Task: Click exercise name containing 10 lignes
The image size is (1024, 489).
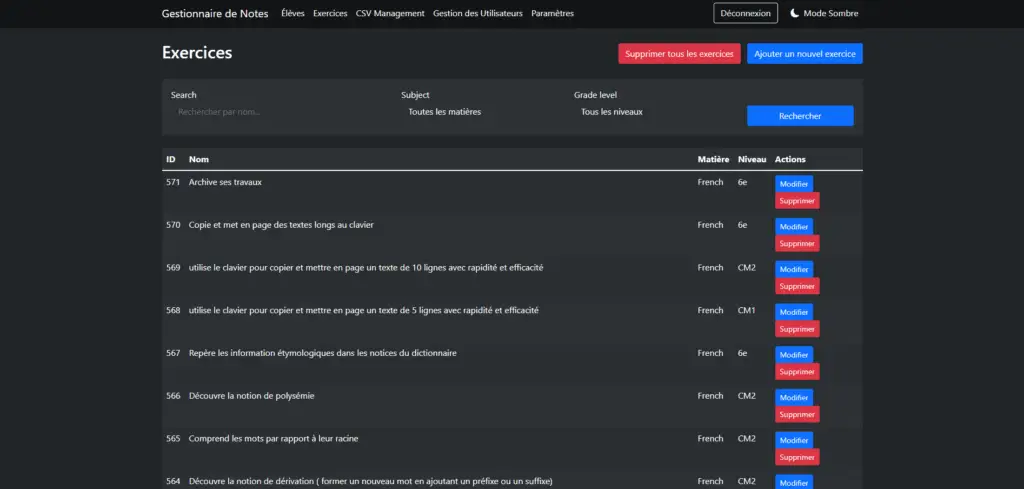Action: tap(366, 268)
